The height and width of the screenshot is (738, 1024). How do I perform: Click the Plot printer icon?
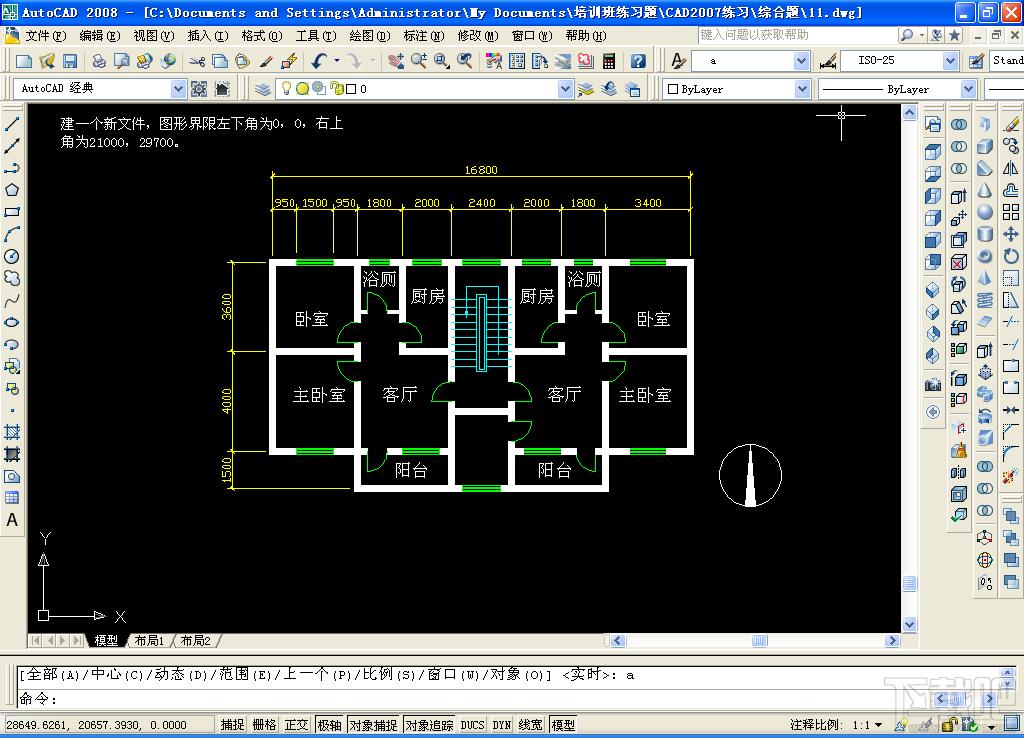[99, 61]
